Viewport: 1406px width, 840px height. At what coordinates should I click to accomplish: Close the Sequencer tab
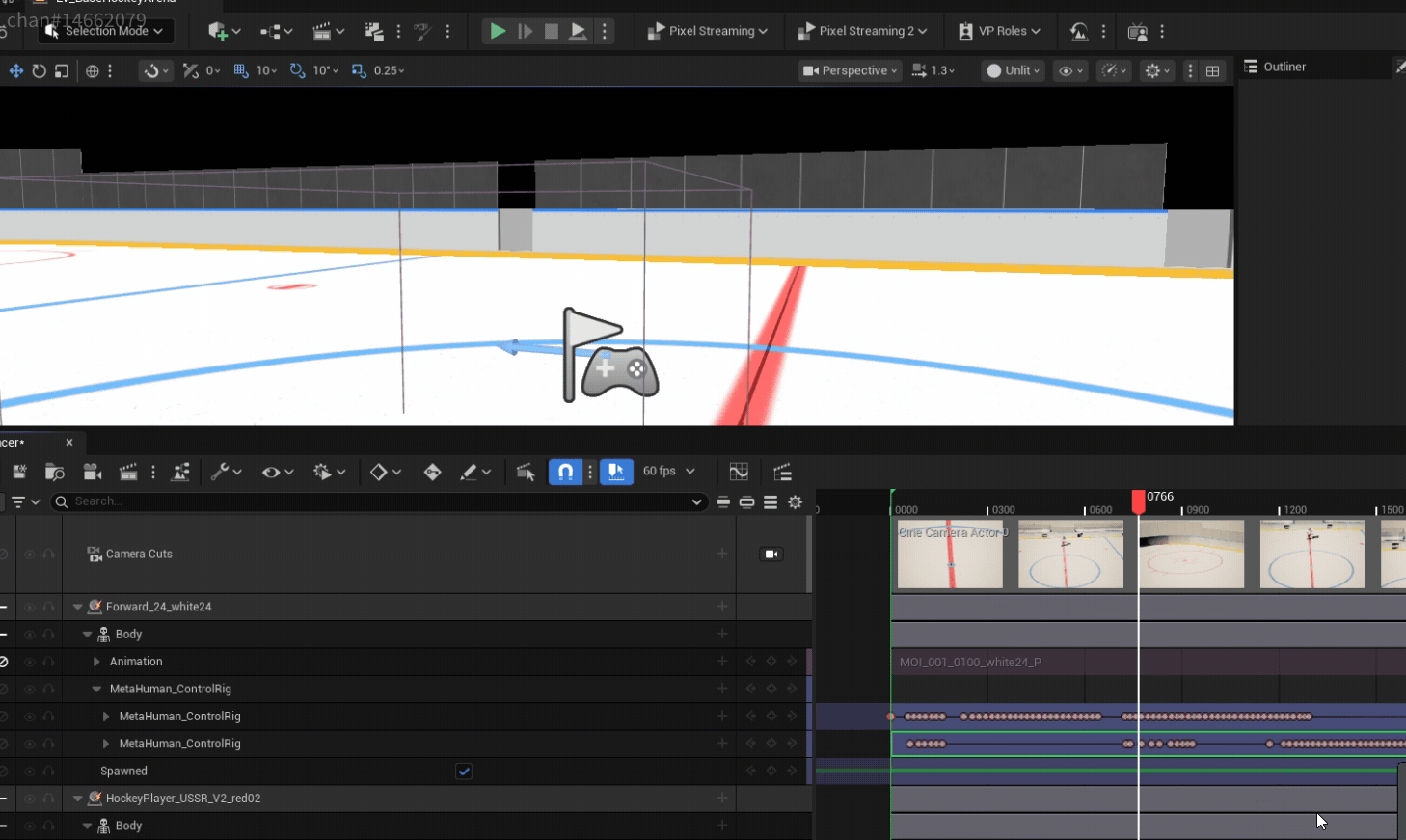69,443
